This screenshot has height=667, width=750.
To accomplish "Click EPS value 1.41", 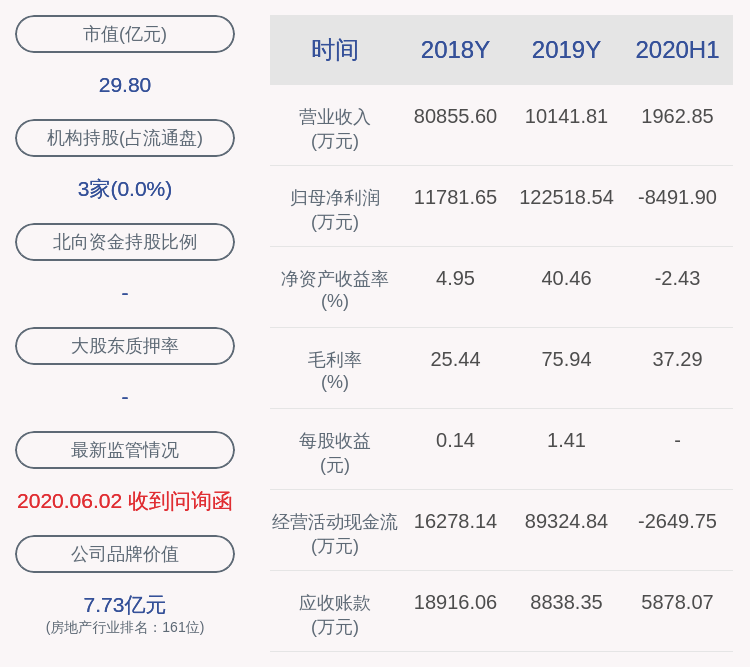I will (x=566, y=440).
